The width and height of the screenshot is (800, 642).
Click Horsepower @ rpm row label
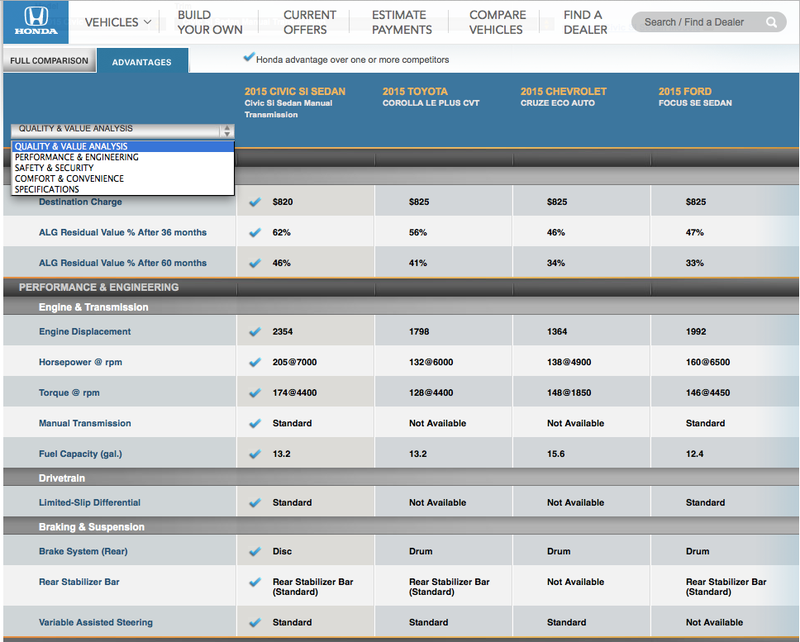(x=80, y=362)
